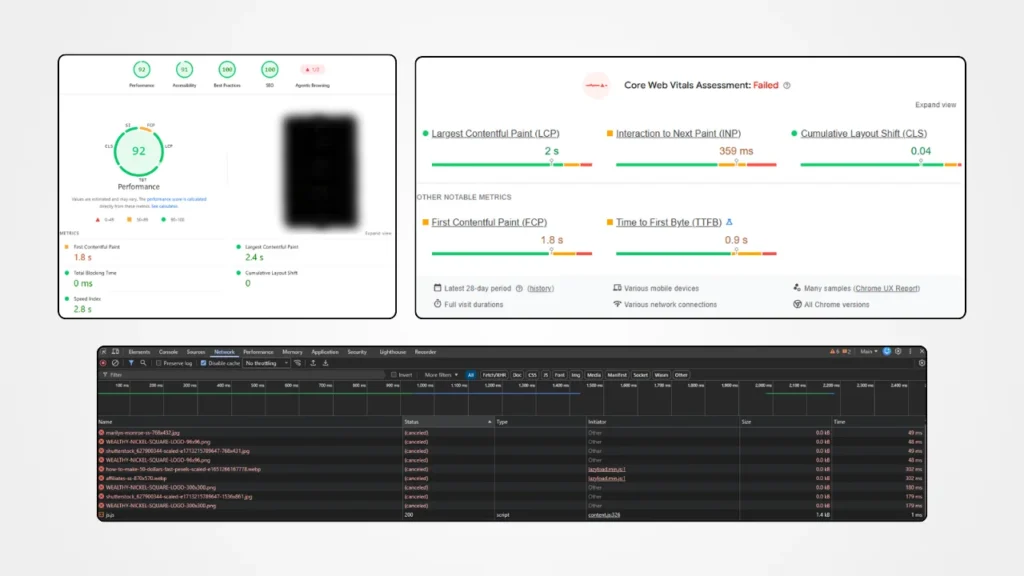Click the INP distribution bar showing 359 ms
Viewport: 1024px width, 576px height.
coord(696,165)
